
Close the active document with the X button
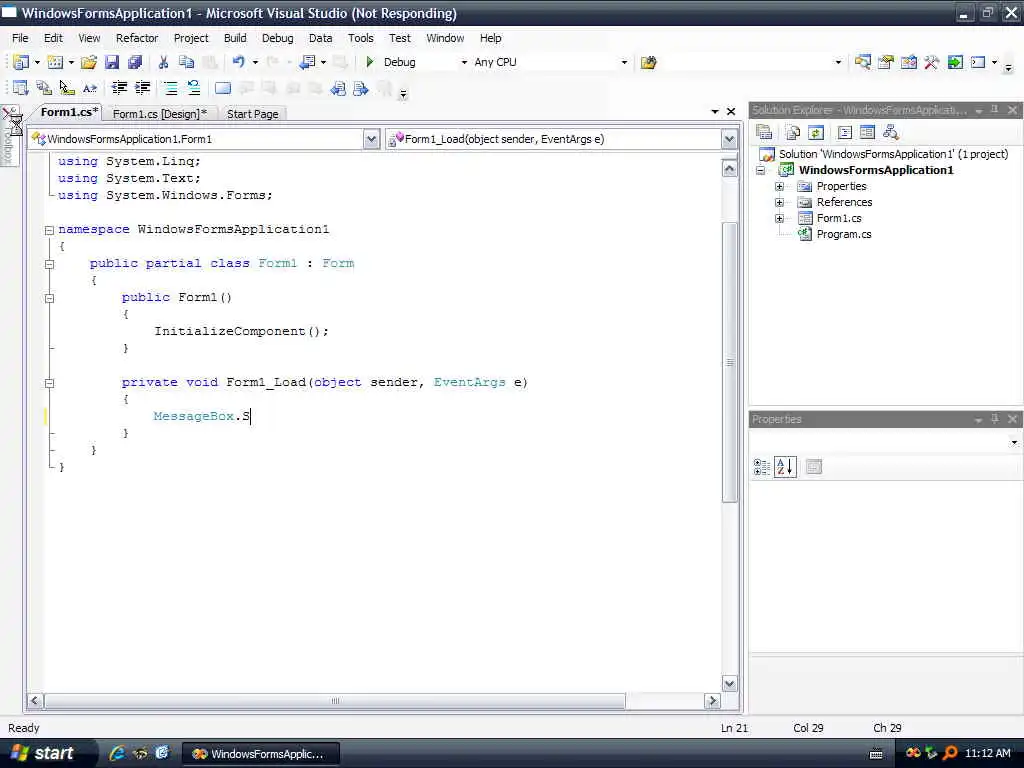(x=731, y=112)
